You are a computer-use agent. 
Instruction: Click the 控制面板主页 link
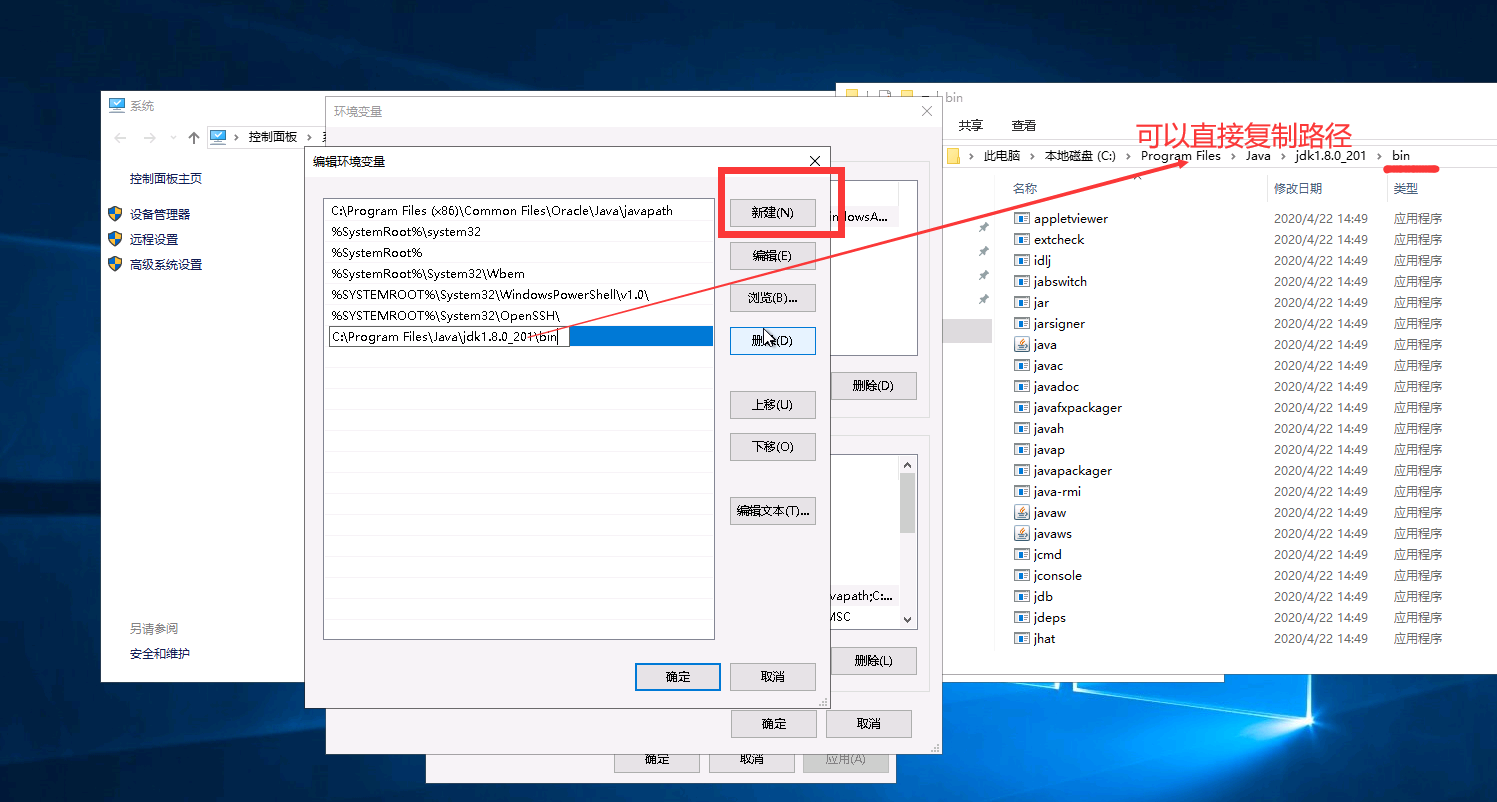click(166, 178)
